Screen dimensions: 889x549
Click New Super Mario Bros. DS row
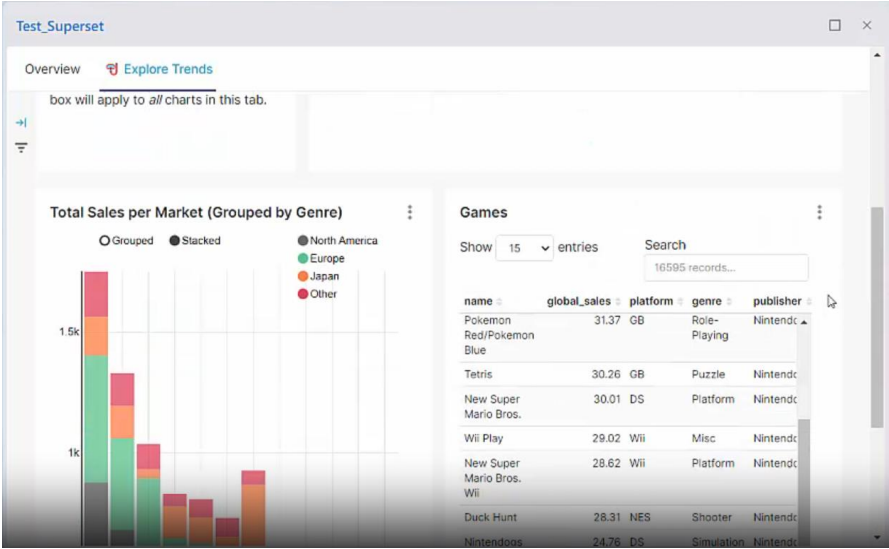pyautogui.click(x=628, y=407)
